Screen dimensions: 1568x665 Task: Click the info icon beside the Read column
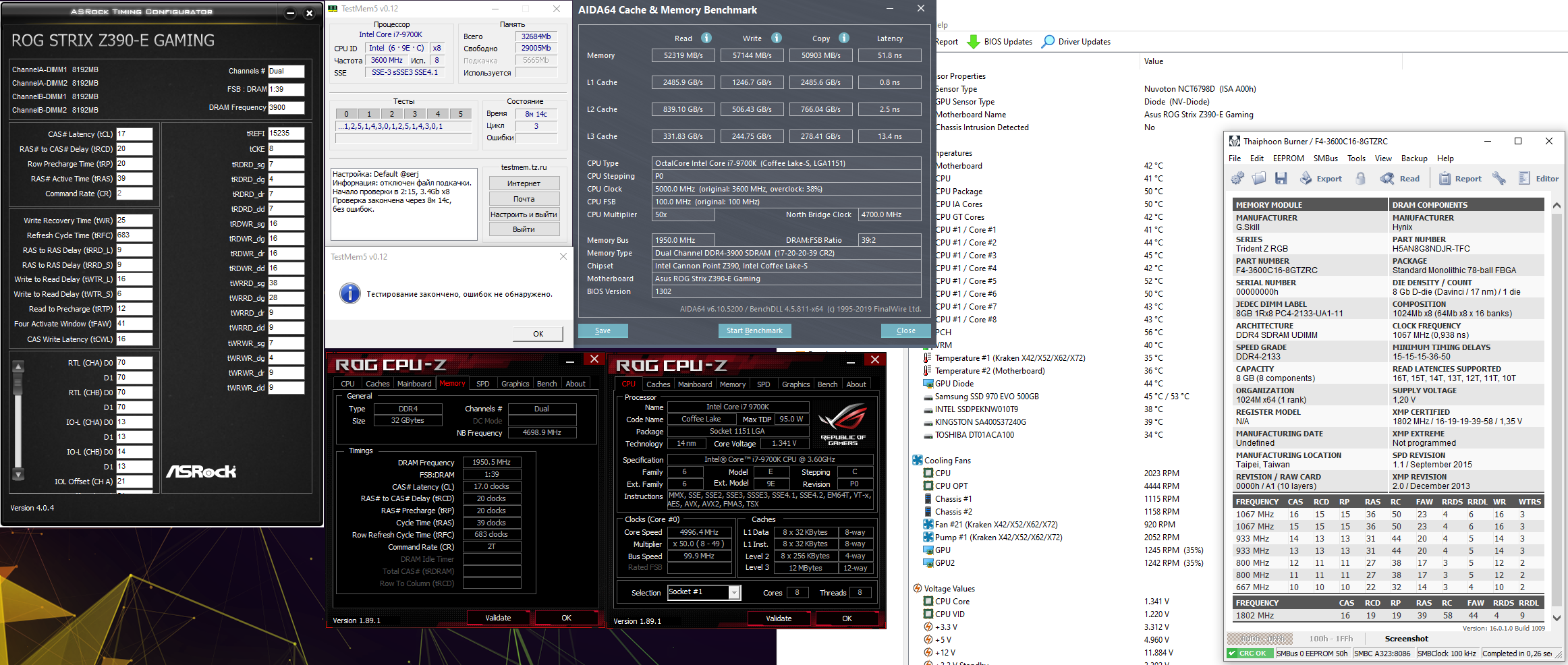coord(706,38)
